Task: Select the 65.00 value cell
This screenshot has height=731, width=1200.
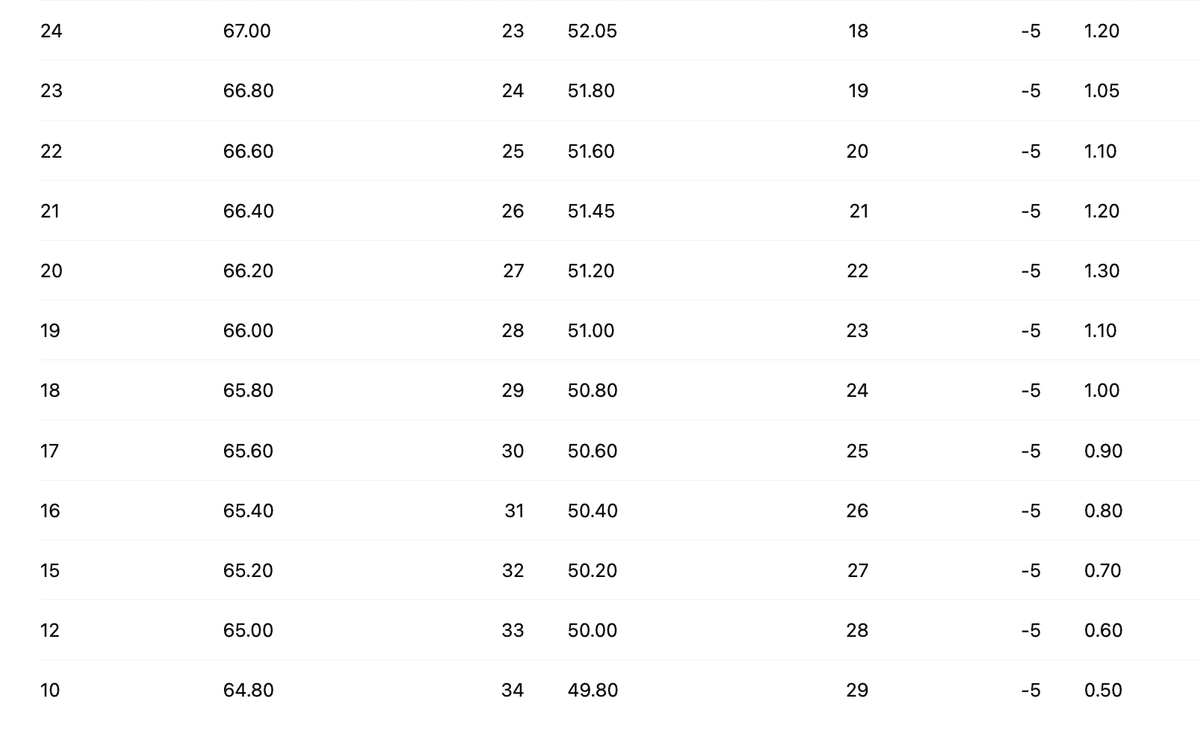Action: click(248, 630)
